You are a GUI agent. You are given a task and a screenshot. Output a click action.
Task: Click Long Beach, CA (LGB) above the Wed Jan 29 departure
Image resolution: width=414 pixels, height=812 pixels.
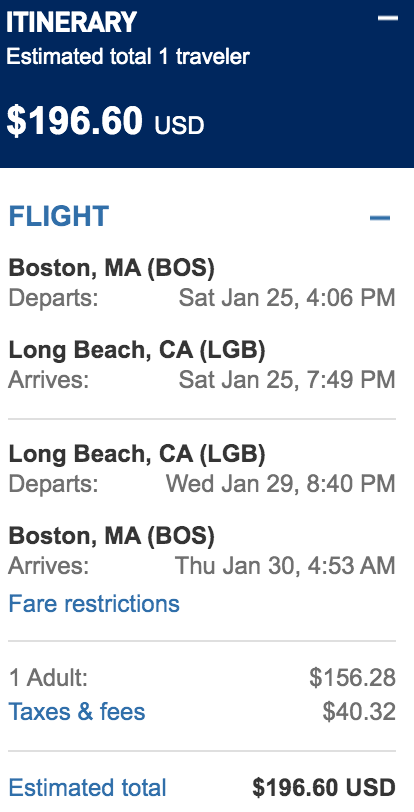pyautogui.click(x=137, y=455)
